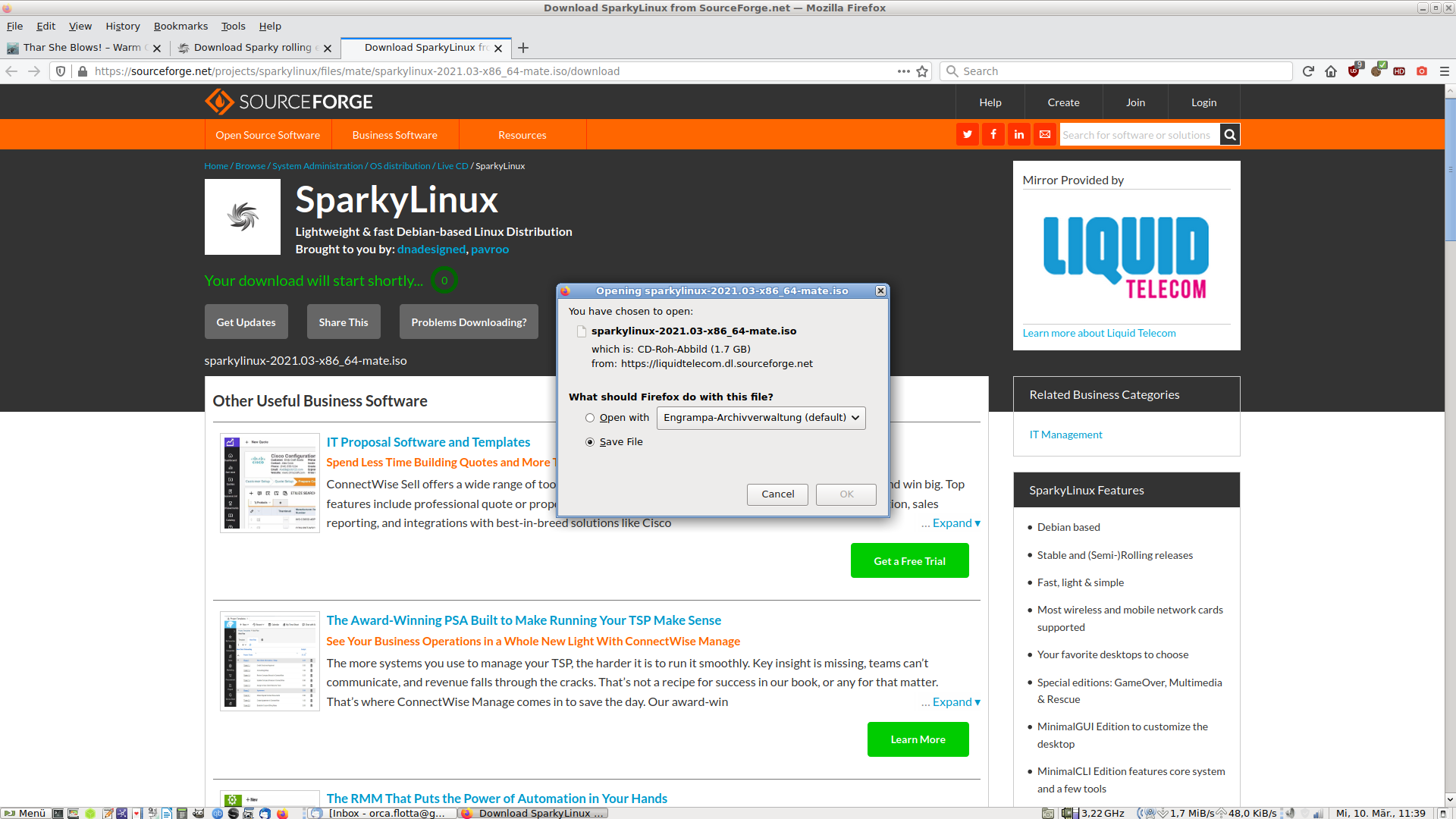Select the 'Open with' radio option
Screen dimensions: 1456x819
[x=590, y=418]
